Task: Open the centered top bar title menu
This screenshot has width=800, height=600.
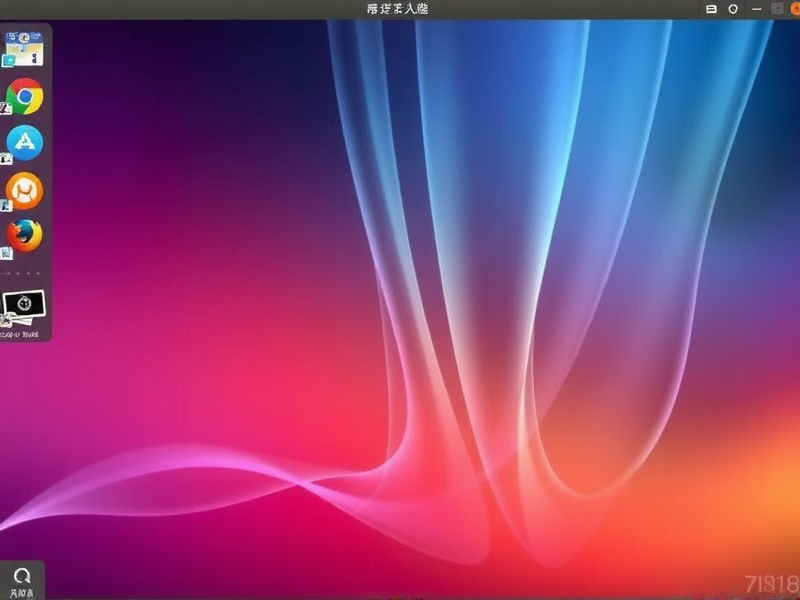Action: point(398,9)
